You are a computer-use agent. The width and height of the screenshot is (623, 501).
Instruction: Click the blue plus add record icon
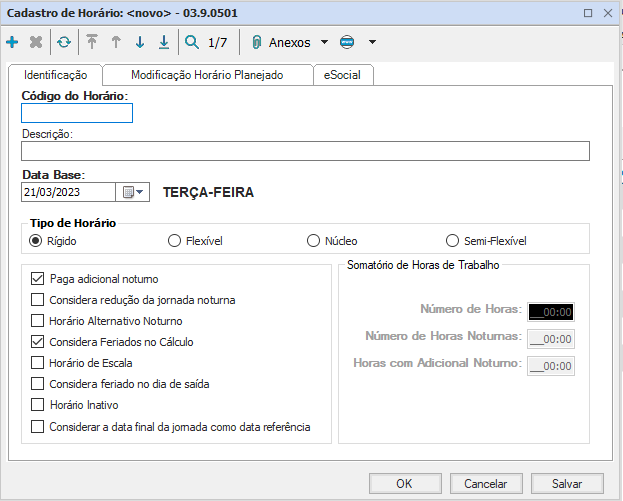tap(12, 43)
